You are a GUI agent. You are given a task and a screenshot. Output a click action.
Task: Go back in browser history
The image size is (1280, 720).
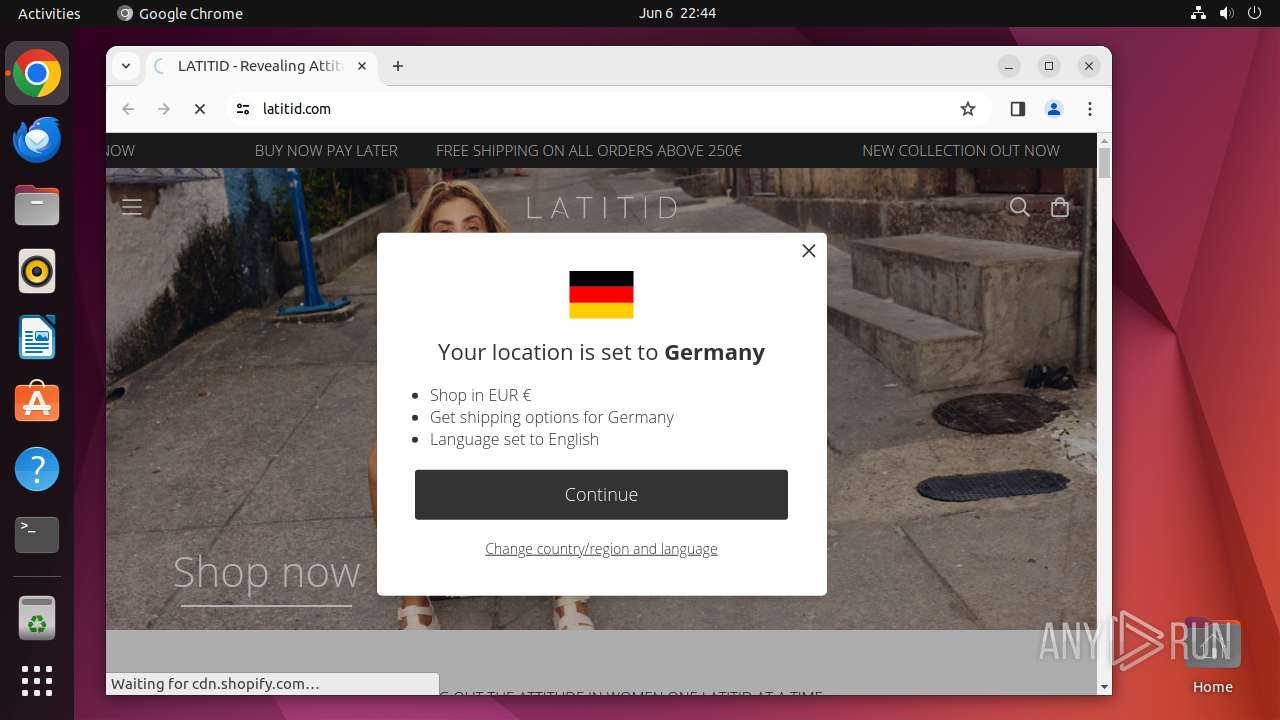click(128, 109)
